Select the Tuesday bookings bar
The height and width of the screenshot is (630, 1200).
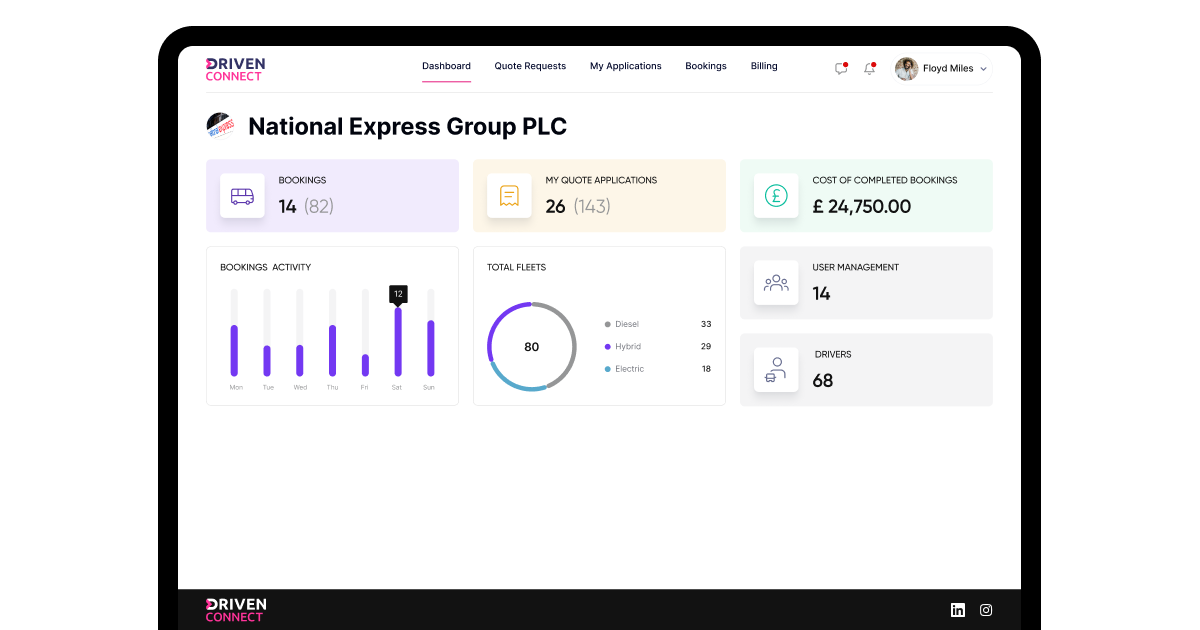[x=267, y=361]
